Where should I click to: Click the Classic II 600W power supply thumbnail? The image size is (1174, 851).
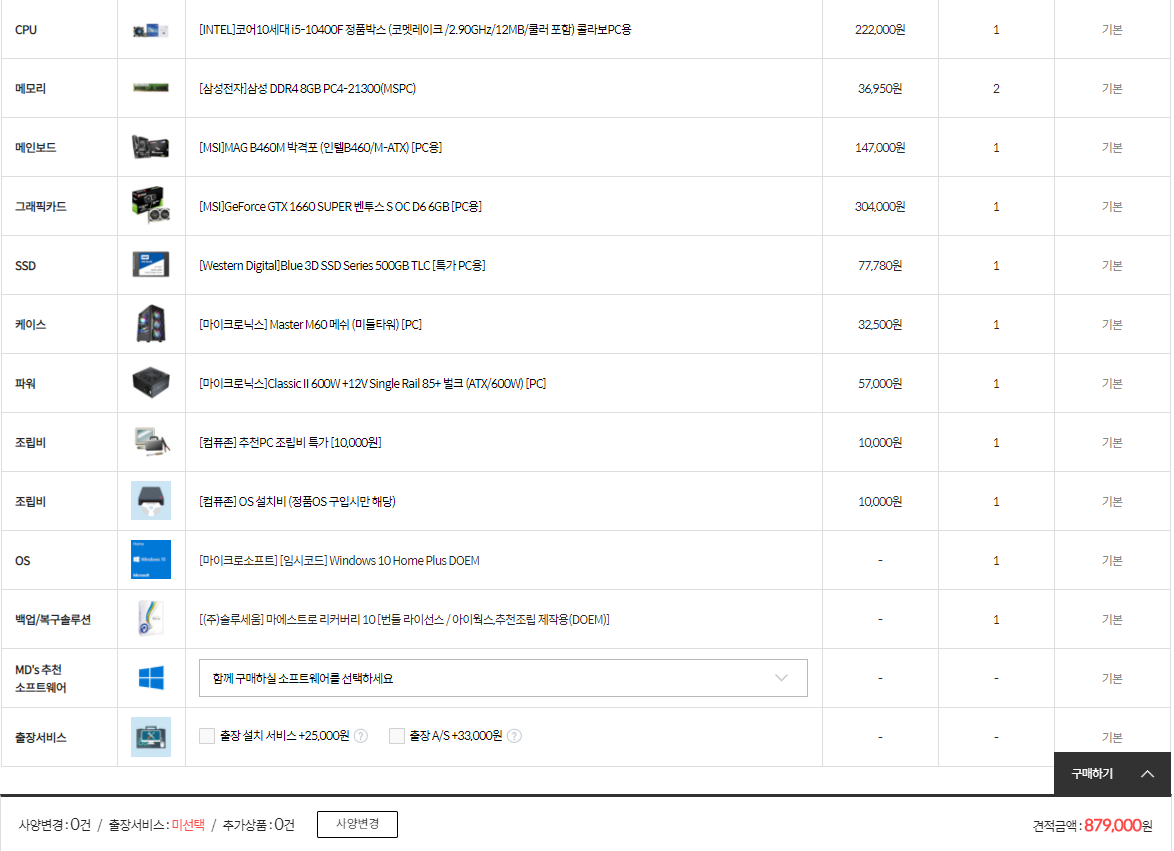click(x=150, y=382)
